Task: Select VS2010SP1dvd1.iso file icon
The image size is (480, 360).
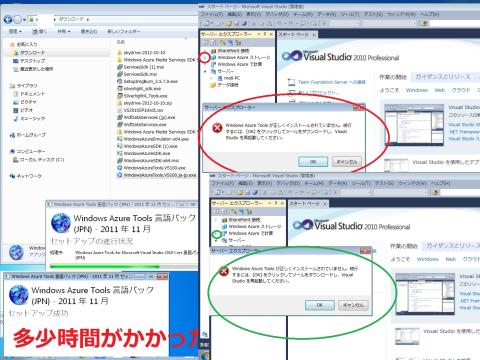Action: coord(120,110)
